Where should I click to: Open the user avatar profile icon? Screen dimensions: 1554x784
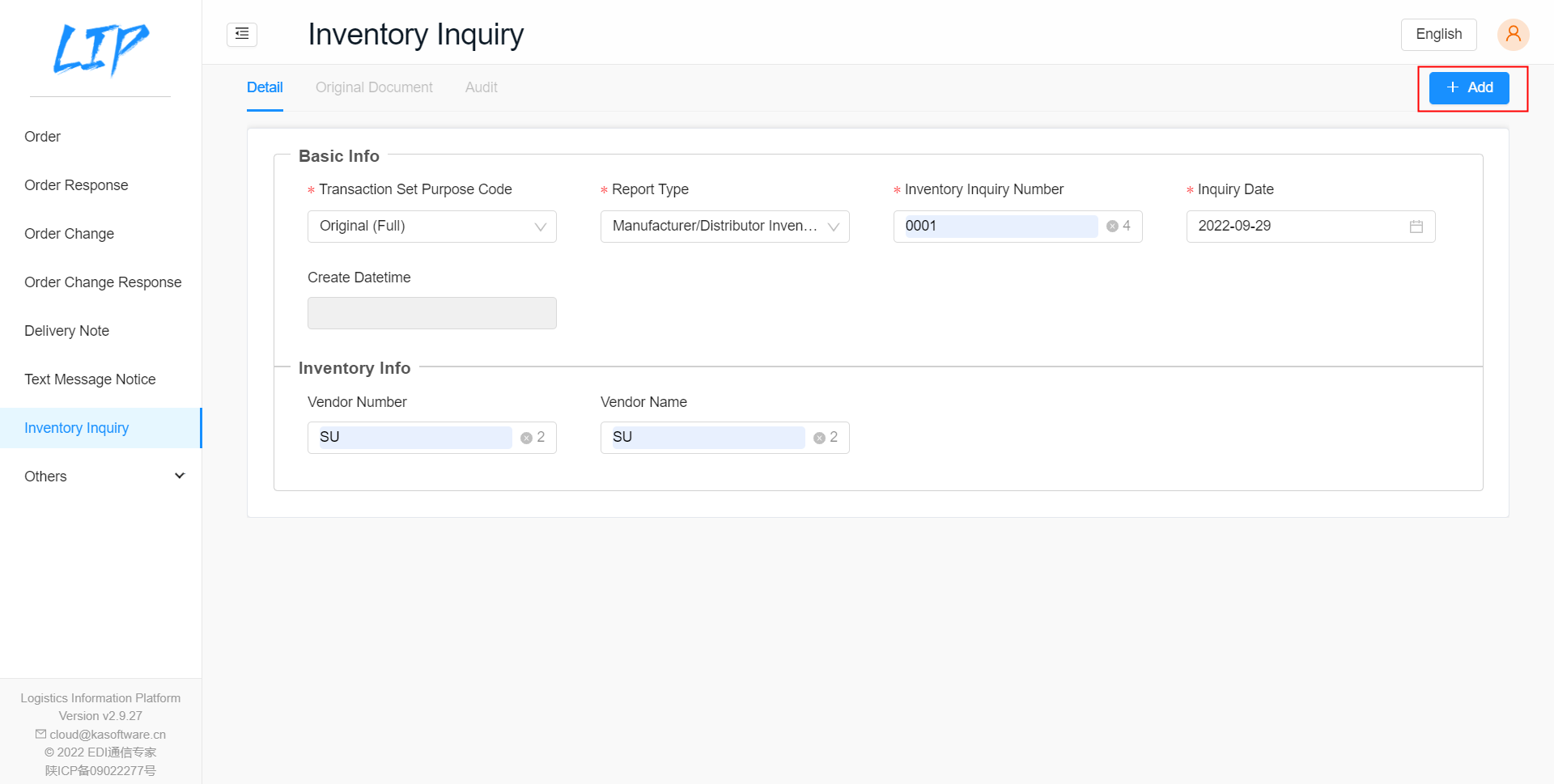coord(1512,34)
